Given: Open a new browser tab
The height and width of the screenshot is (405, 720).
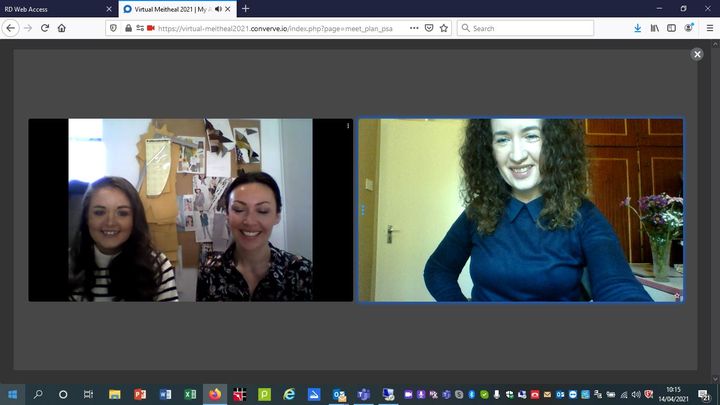Looking at the screenshot, I should [x=246, y=8].
